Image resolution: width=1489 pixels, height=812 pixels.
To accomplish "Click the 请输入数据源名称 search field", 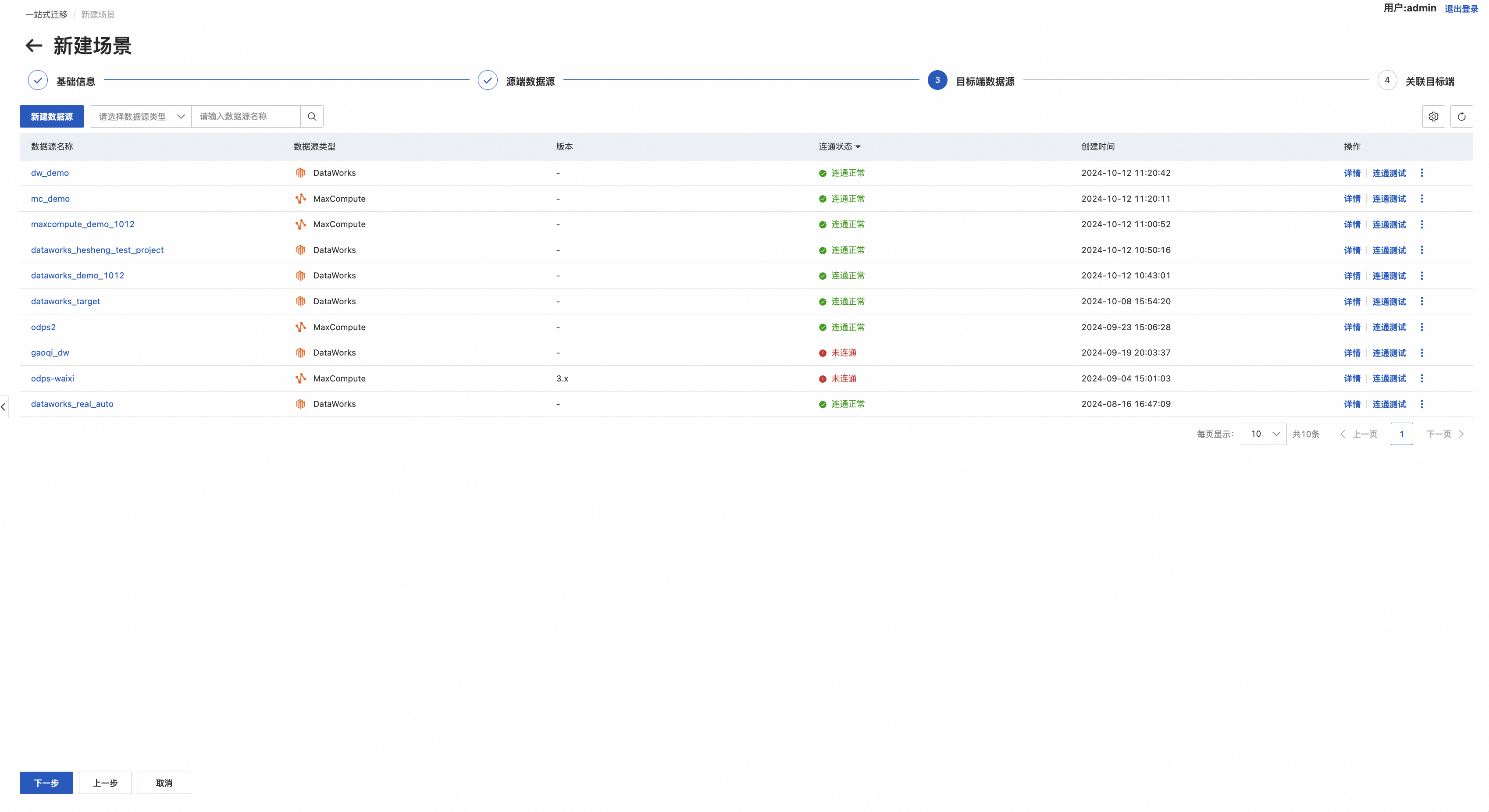I will pyautogui.click(x=246, y=116).
